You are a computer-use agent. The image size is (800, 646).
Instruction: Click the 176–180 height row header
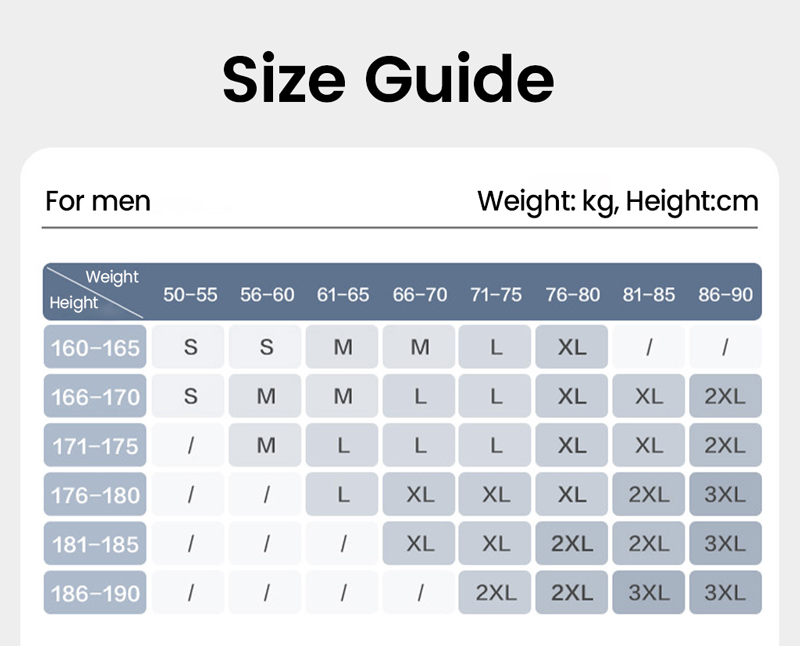[x=95, y=495]
